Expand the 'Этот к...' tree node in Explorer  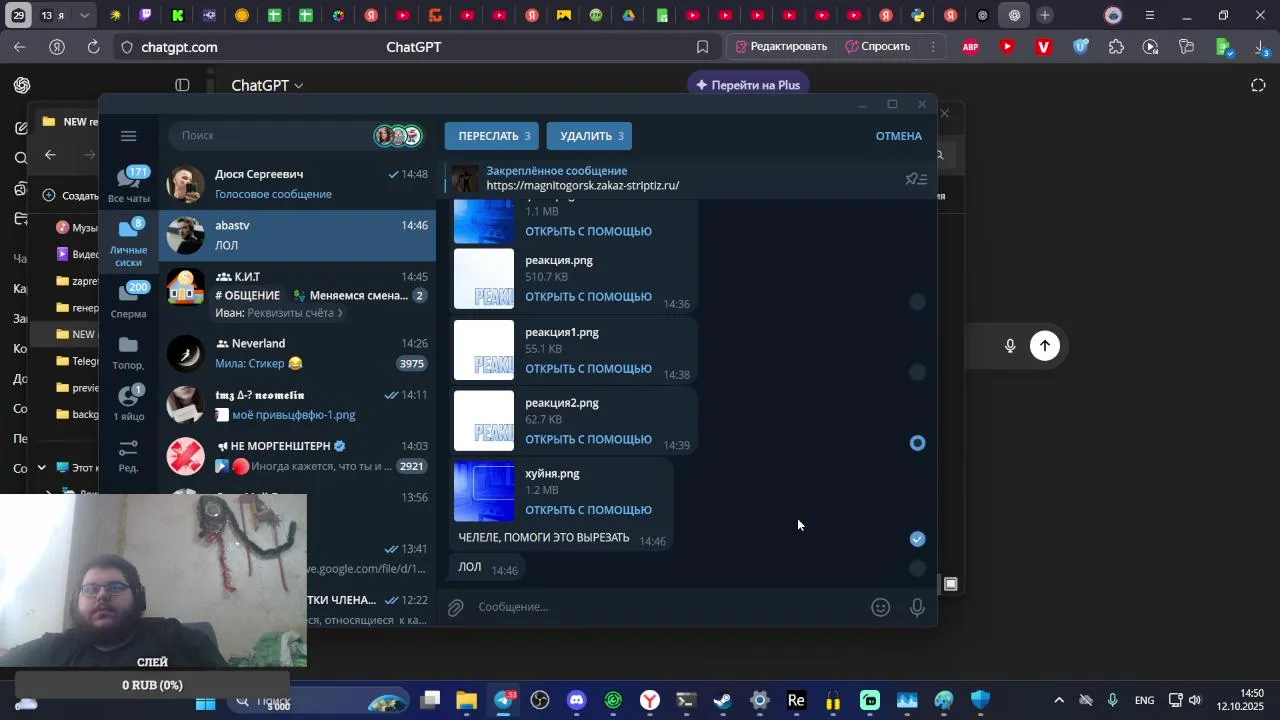41,468
